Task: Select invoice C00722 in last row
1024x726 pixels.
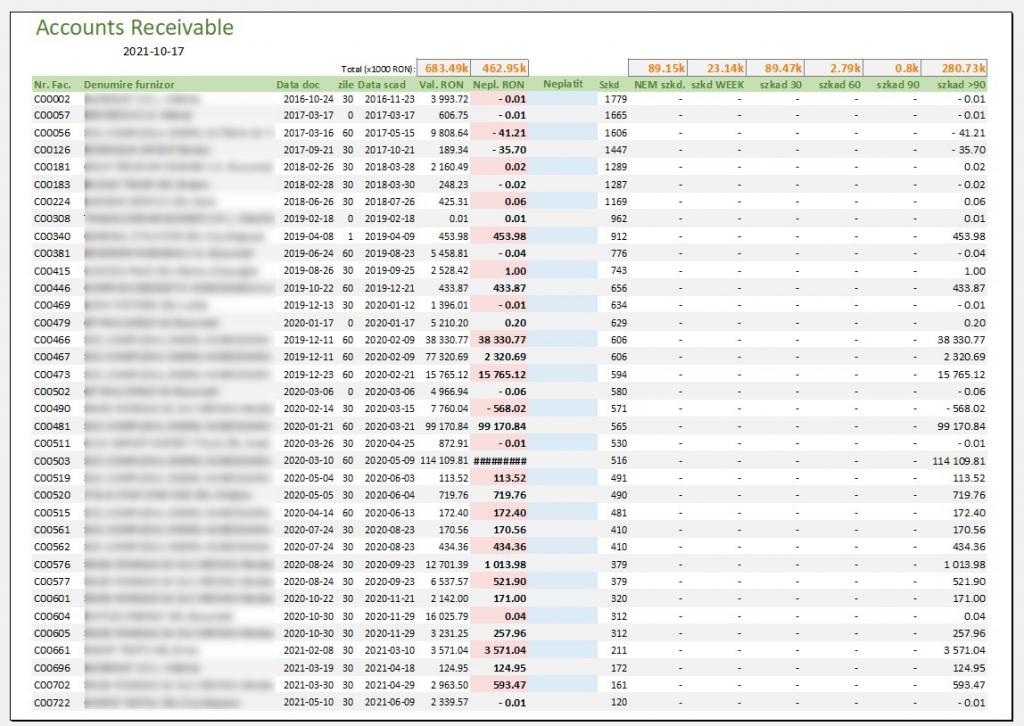Action: pos(52,704)
